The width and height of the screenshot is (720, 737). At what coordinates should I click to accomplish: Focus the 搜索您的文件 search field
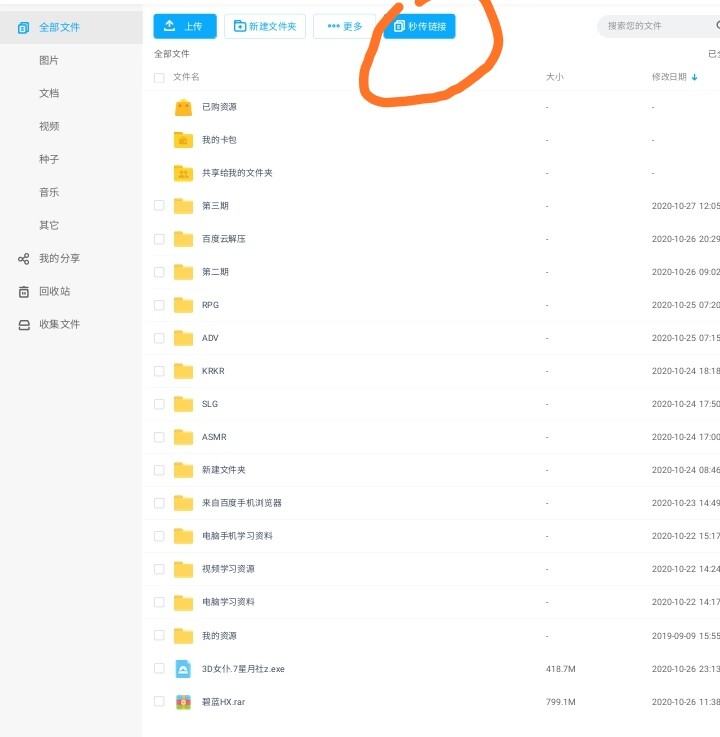tap(650, 26)
